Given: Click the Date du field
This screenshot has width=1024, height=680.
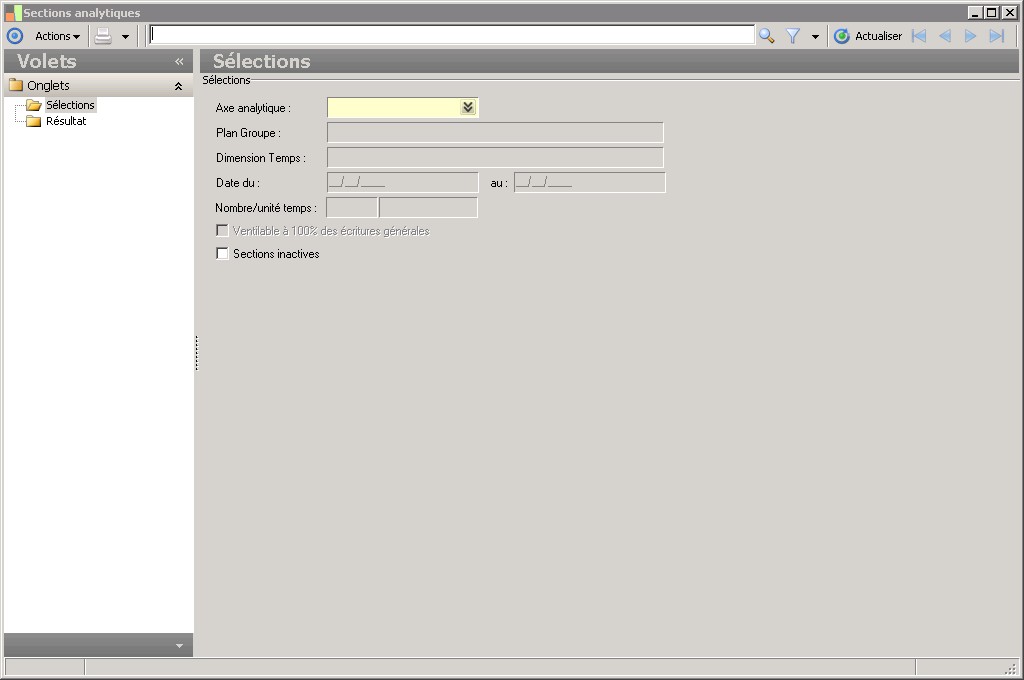Looking at the screenshot, I should click(x=402, y=182).
